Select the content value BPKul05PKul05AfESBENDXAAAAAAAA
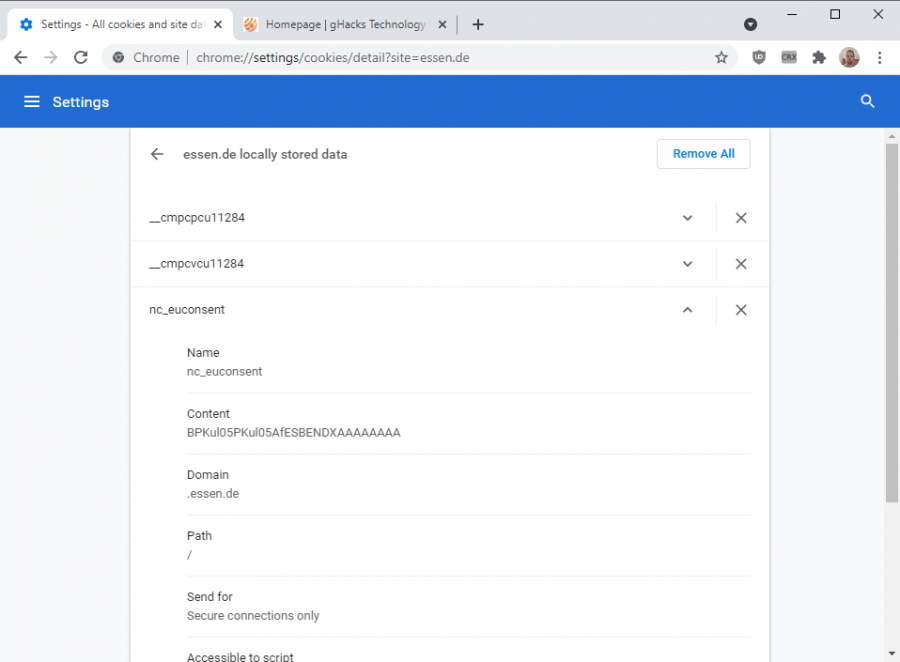Image resolution: width=900 pixels, height=662 pixels. [x=293, y=432]
